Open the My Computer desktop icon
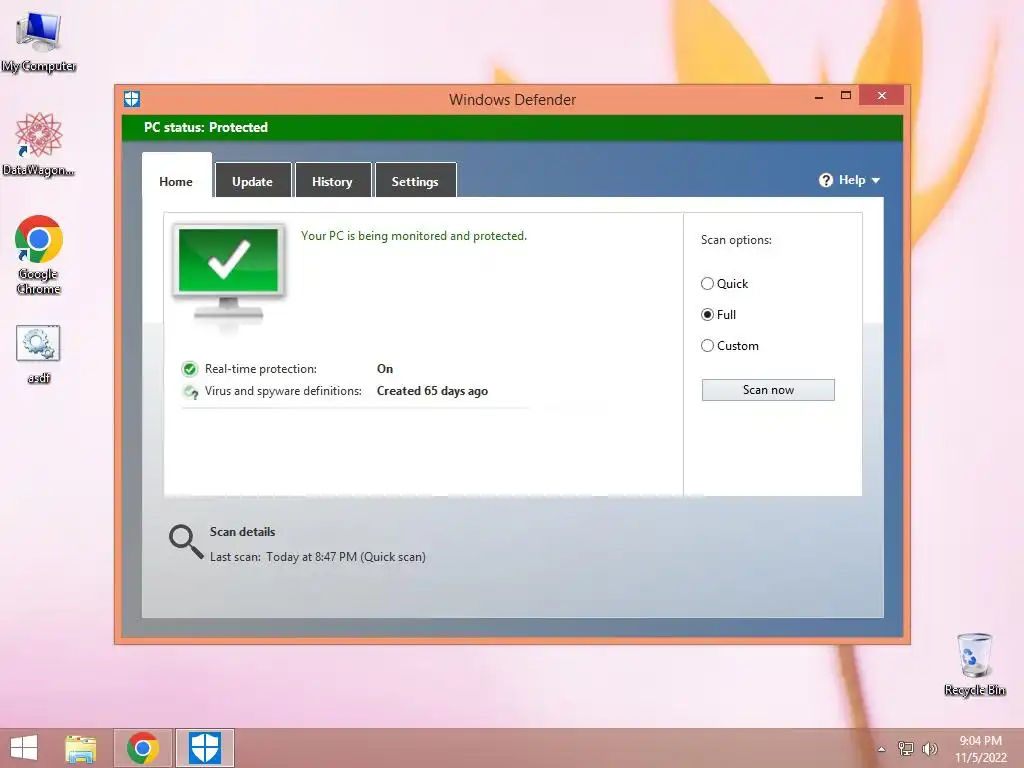The height and width of the screenshot is (768, 1024). (39, 42)
